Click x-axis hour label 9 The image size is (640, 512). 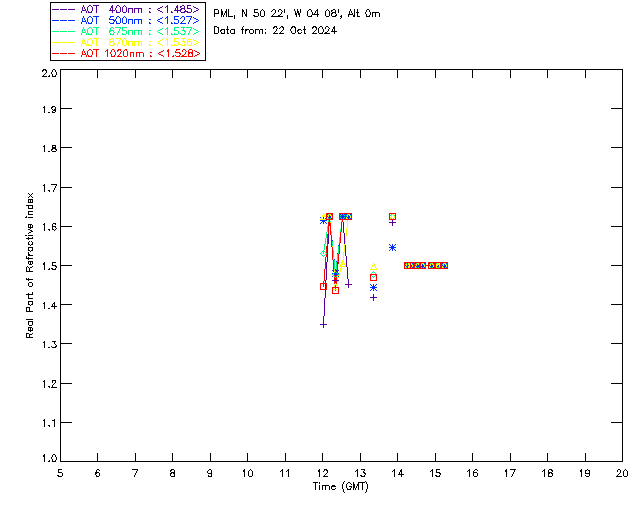[210, 473]
